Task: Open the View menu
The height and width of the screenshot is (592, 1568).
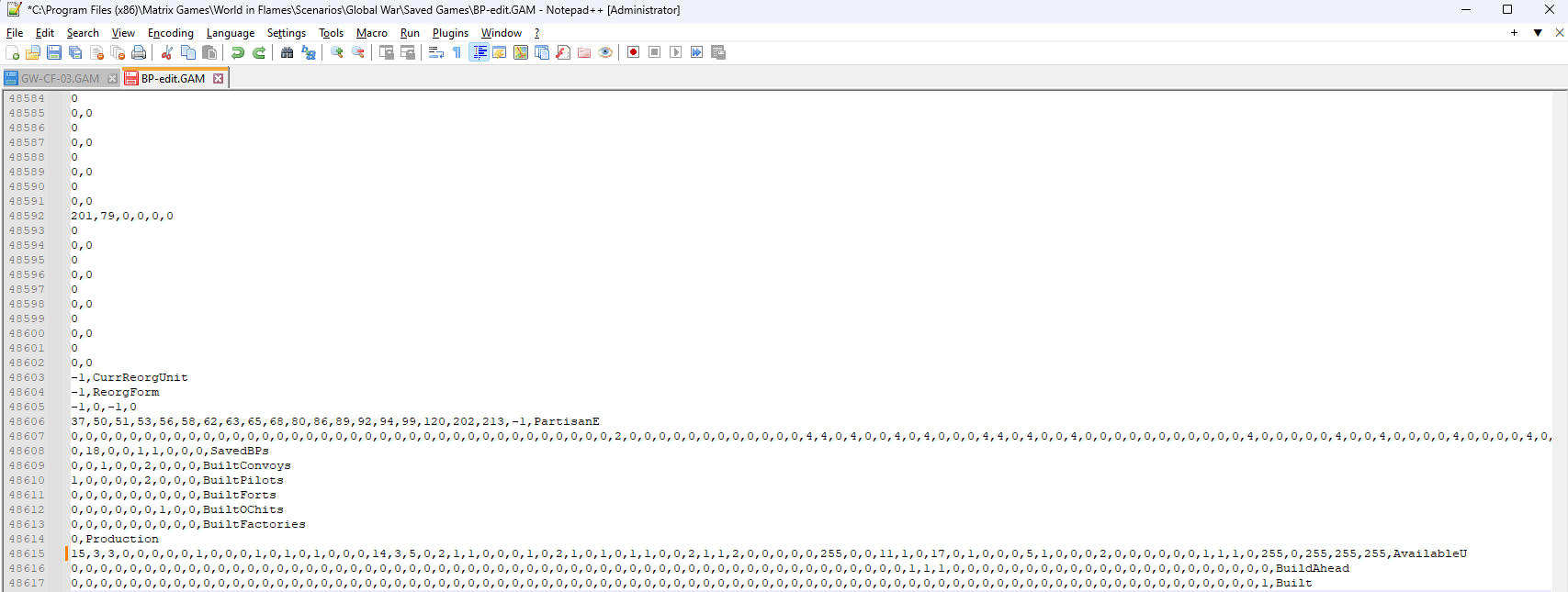Action: point(123,33)
